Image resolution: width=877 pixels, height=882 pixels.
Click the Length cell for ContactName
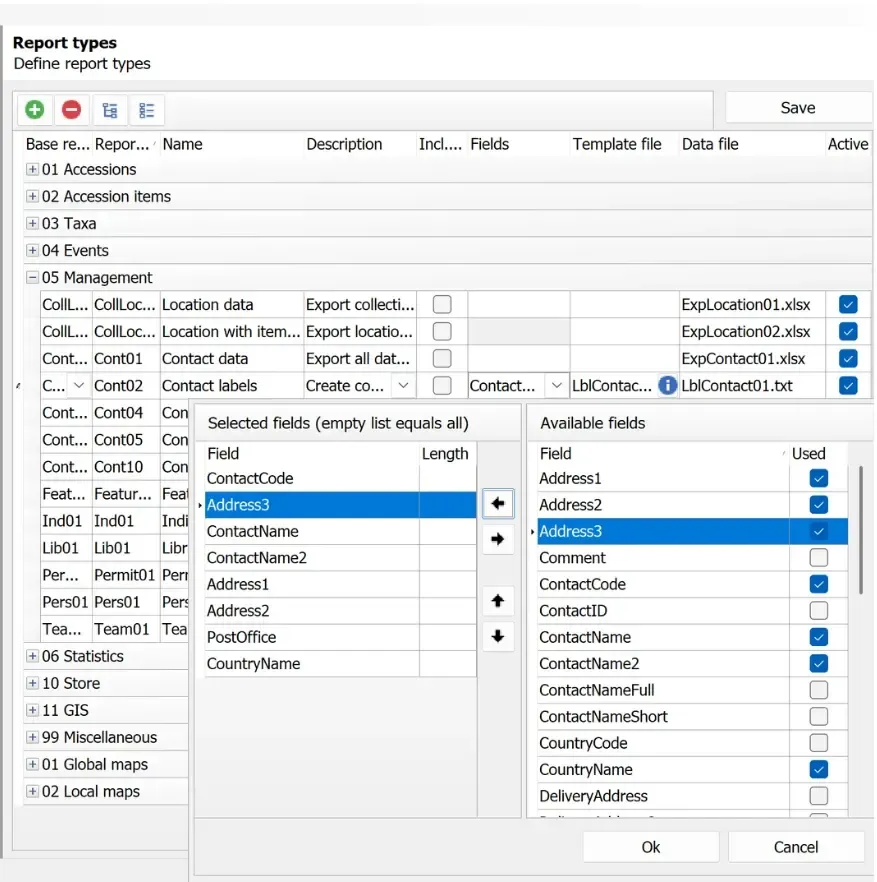[x=448, y=531]
